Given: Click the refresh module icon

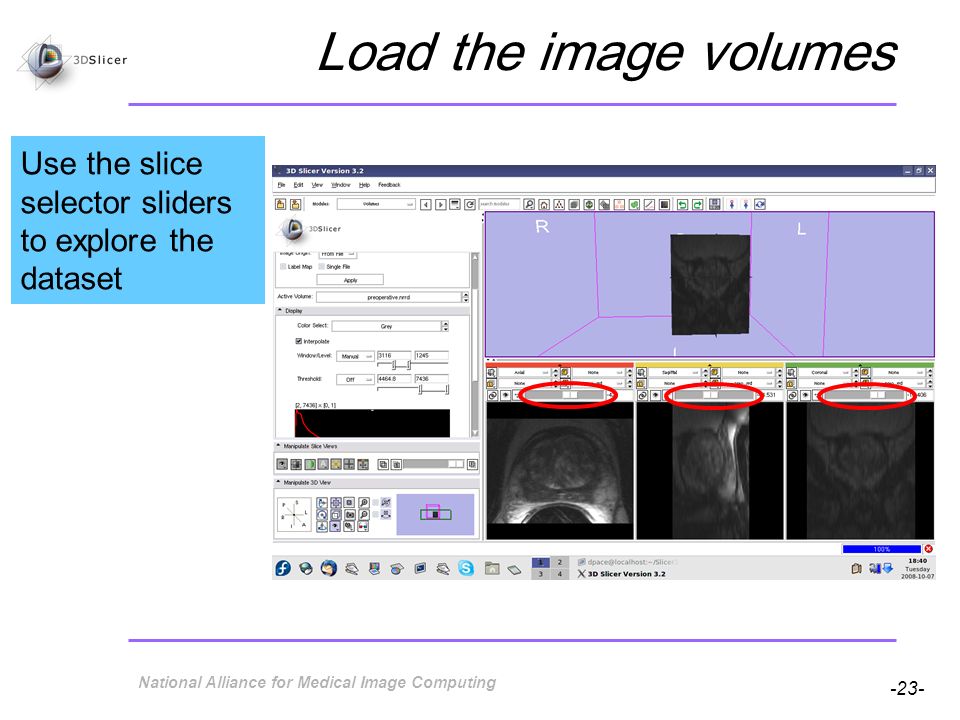Looking at the screenshot, I should pos(470,204).
